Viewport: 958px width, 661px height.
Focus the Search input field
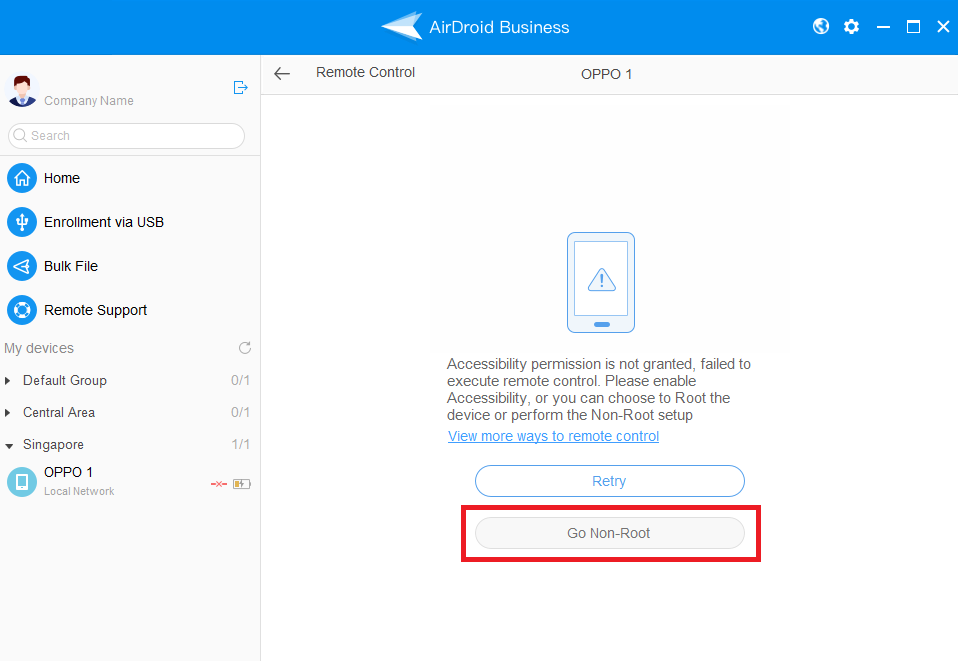click(x=126, y=136)
